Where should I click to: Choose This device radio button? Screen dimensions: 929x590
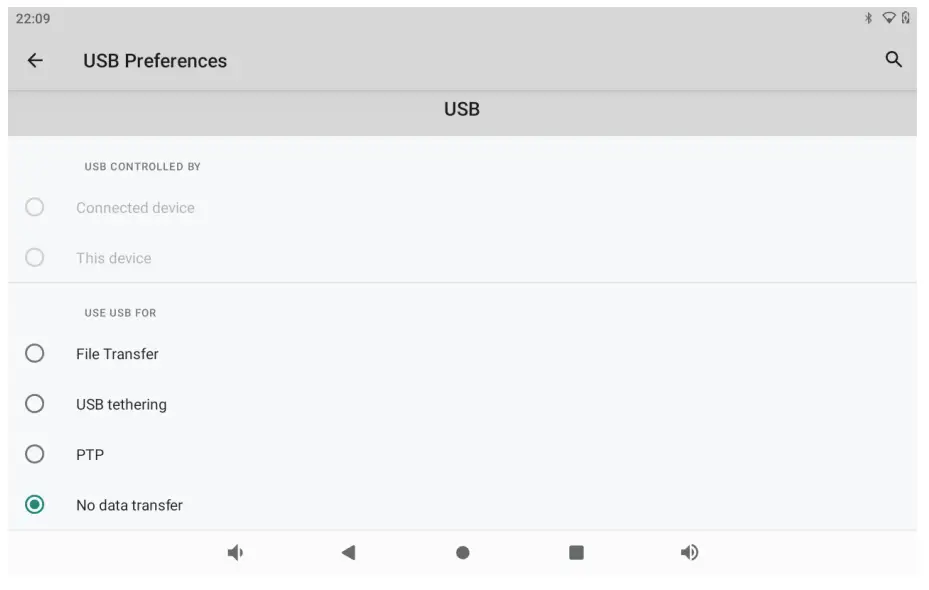[x=35, y=258]
